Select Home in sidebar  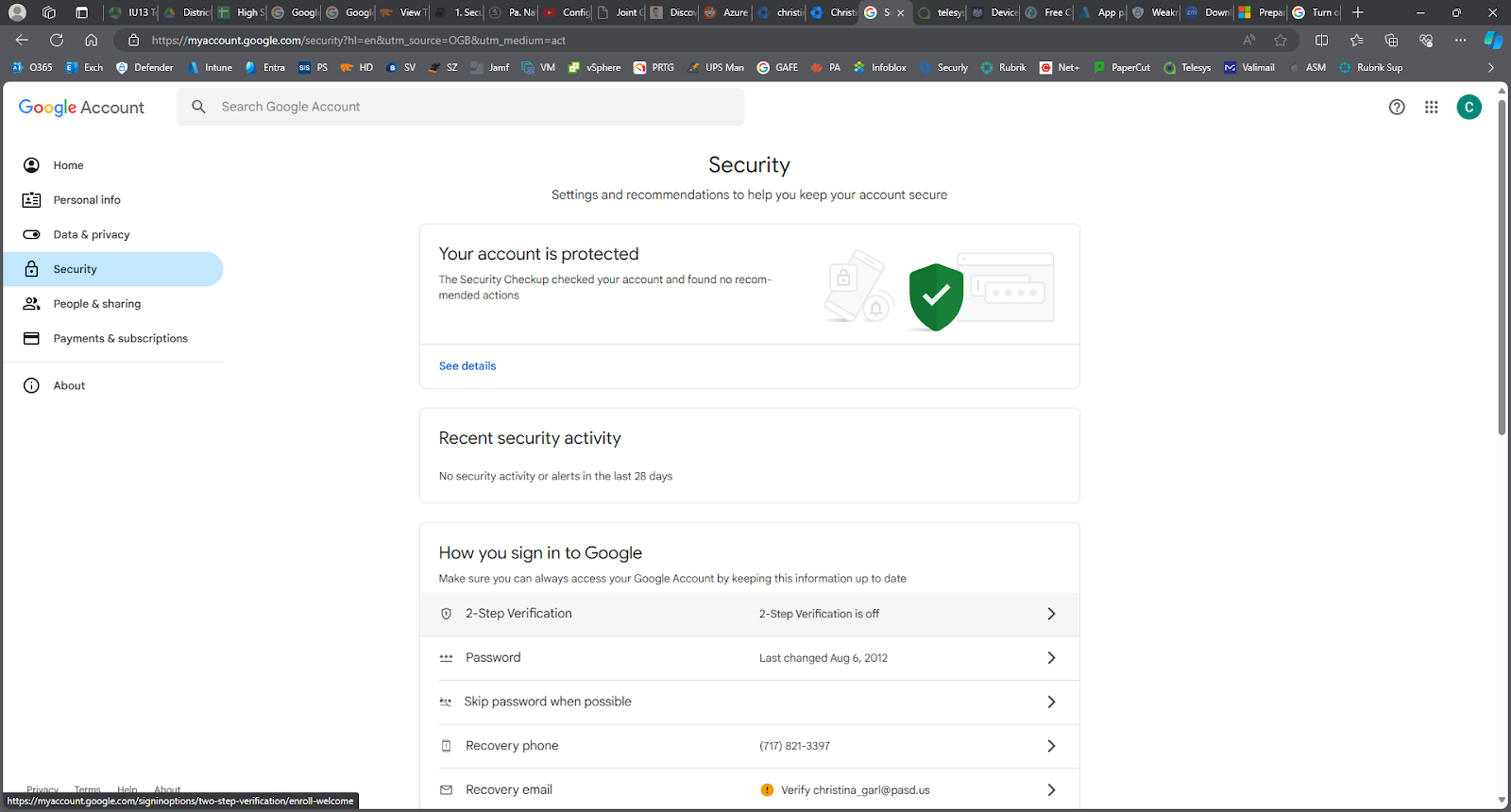[113, 165]
